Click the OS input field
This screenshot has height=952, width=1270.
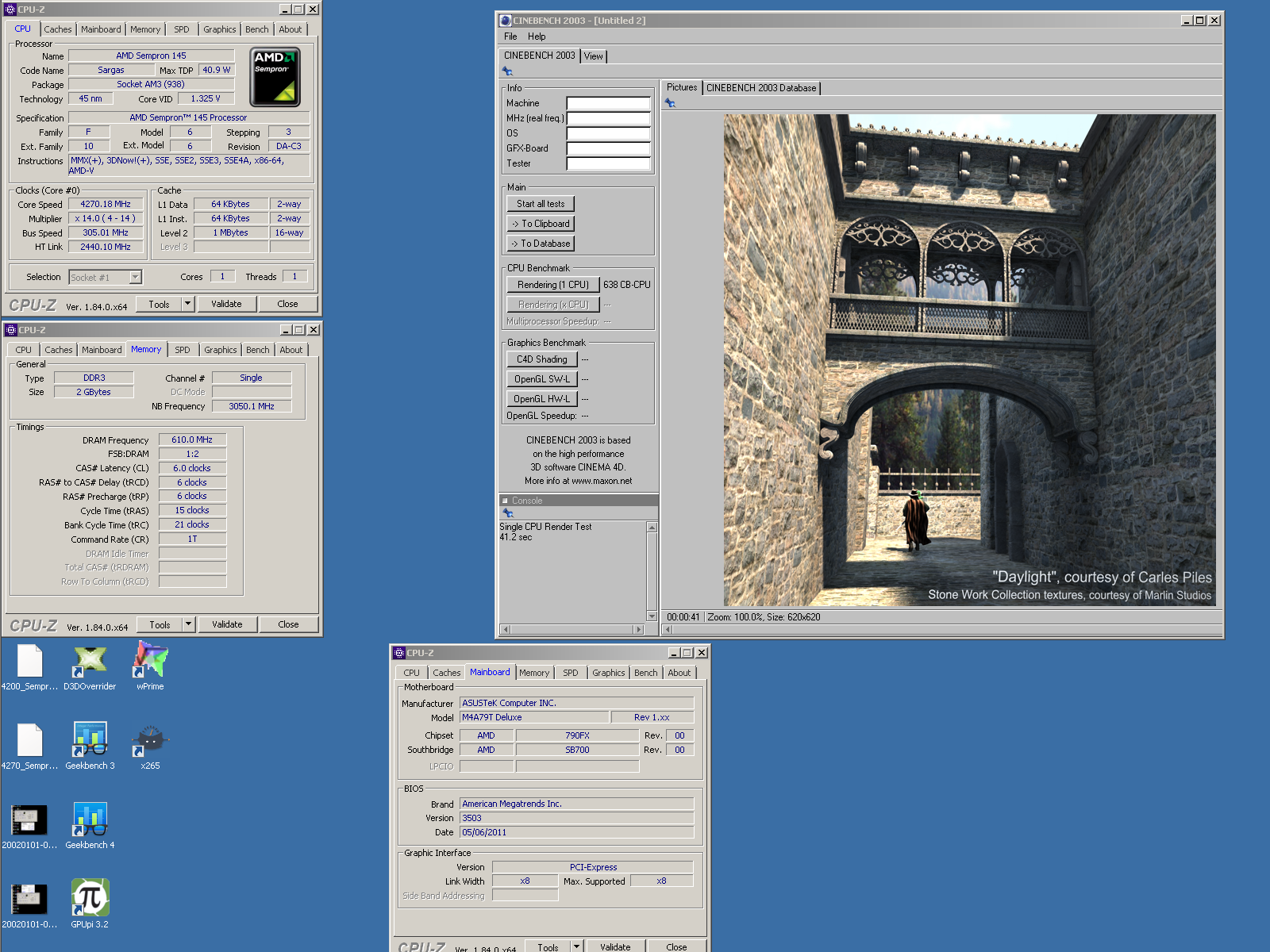click(x=608, y=133)
